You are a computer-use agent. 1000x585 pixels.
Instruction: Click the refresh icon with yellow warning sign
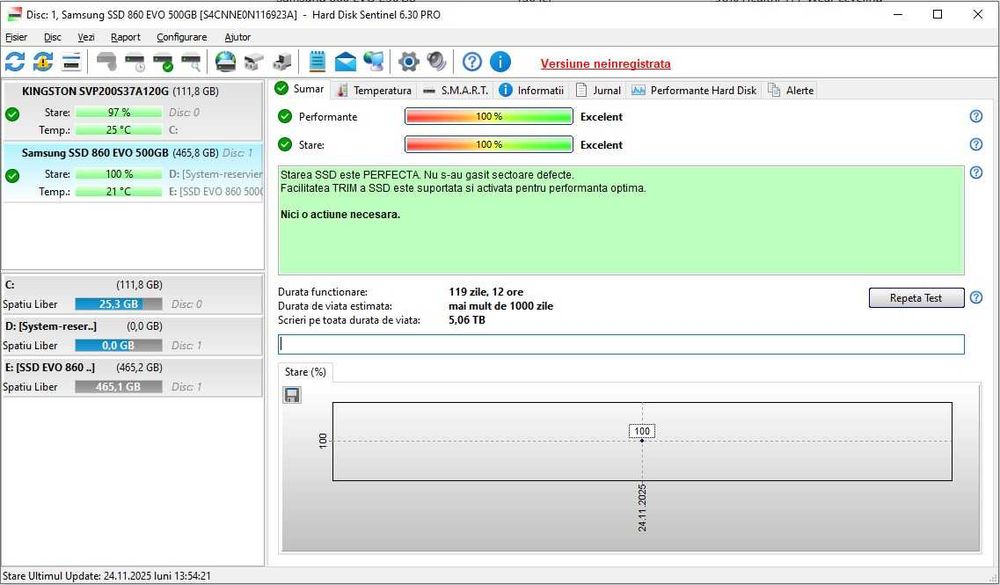[x=43, y=62]
